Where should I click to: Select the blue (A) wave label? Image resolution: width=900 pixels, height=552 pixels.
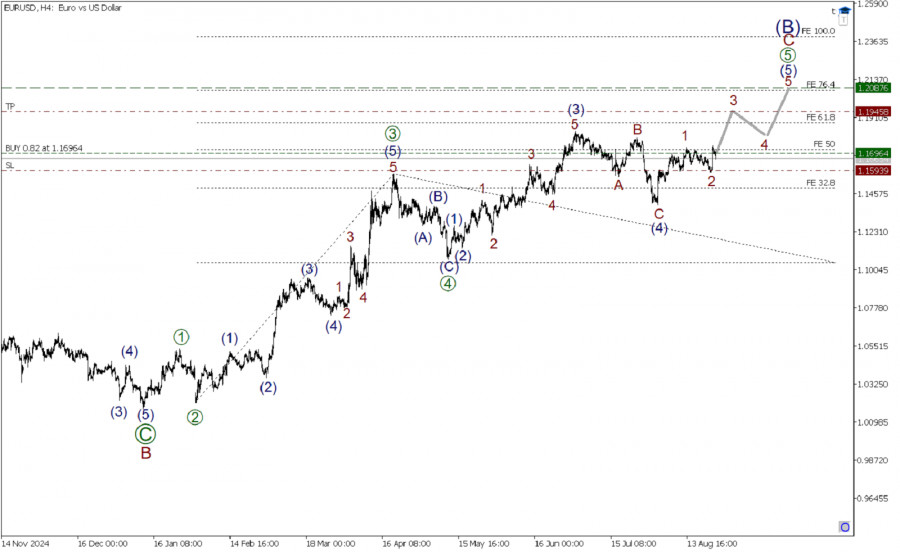coord(423,238)
